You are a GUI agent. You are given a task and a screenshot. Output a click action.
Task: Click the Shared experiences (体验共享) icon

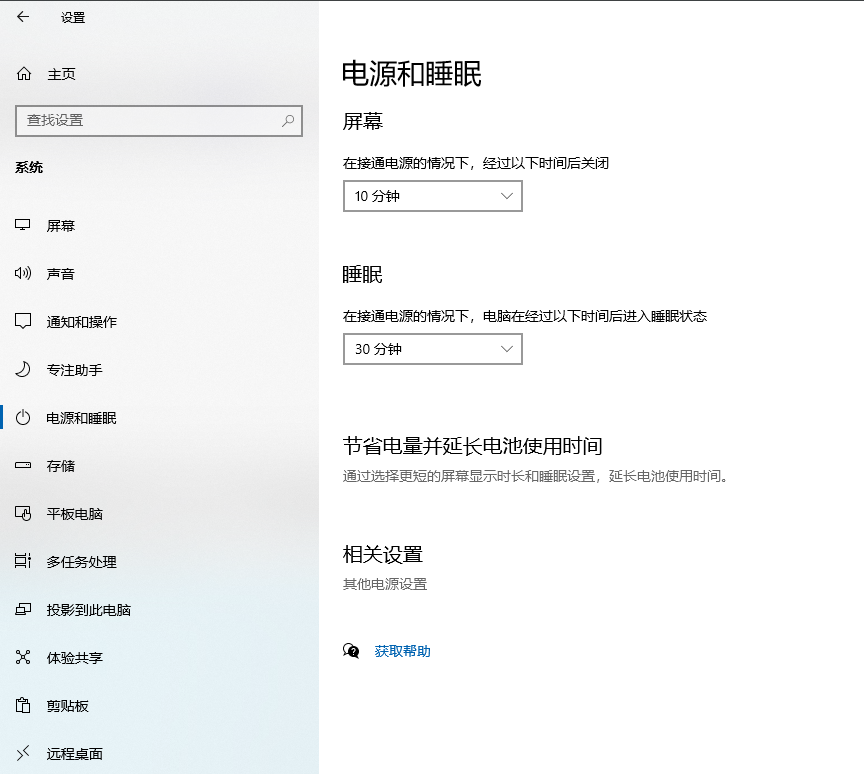23,657
